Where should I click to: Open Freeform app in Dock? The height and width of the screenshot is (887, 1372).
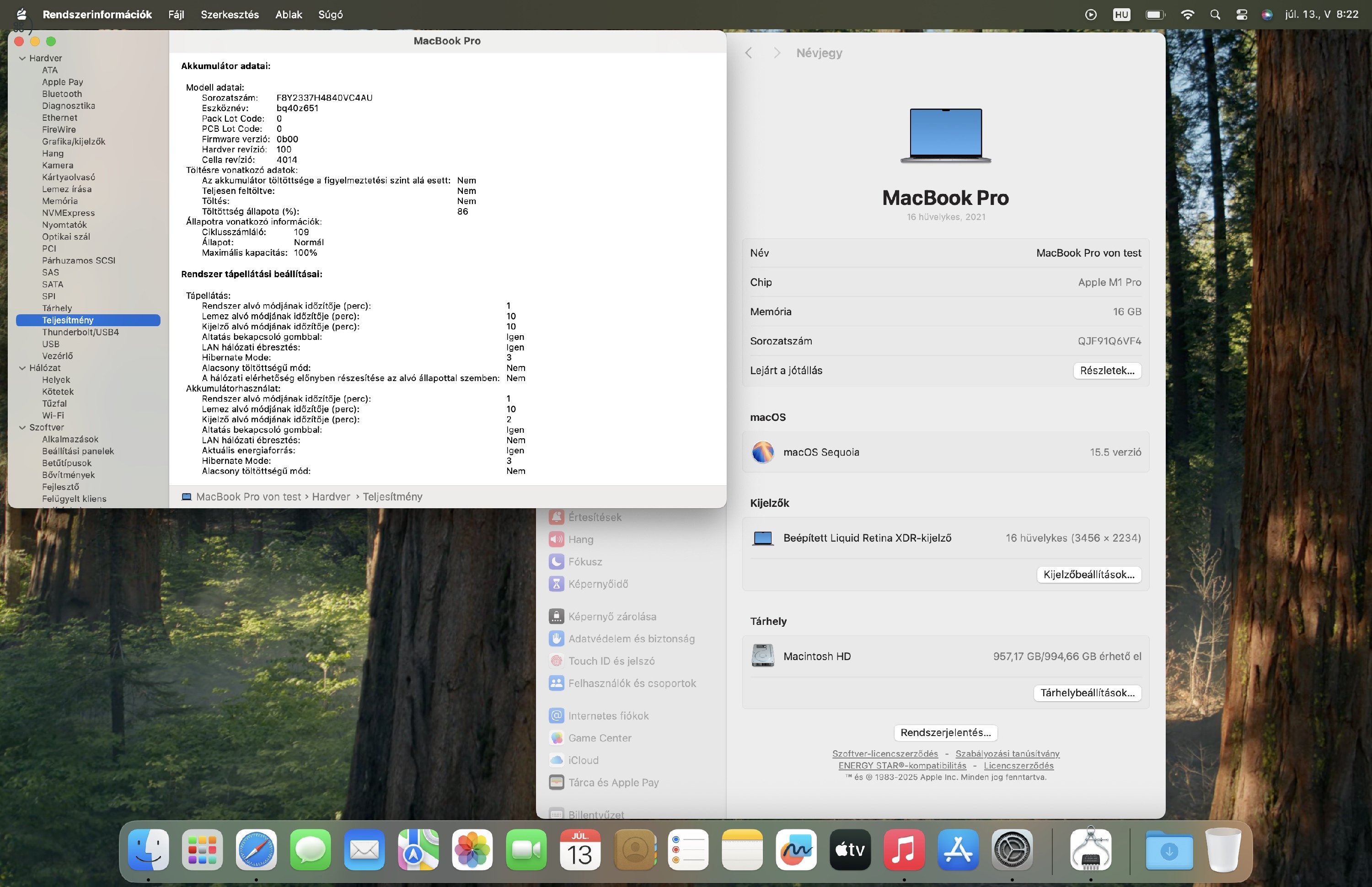796,849
